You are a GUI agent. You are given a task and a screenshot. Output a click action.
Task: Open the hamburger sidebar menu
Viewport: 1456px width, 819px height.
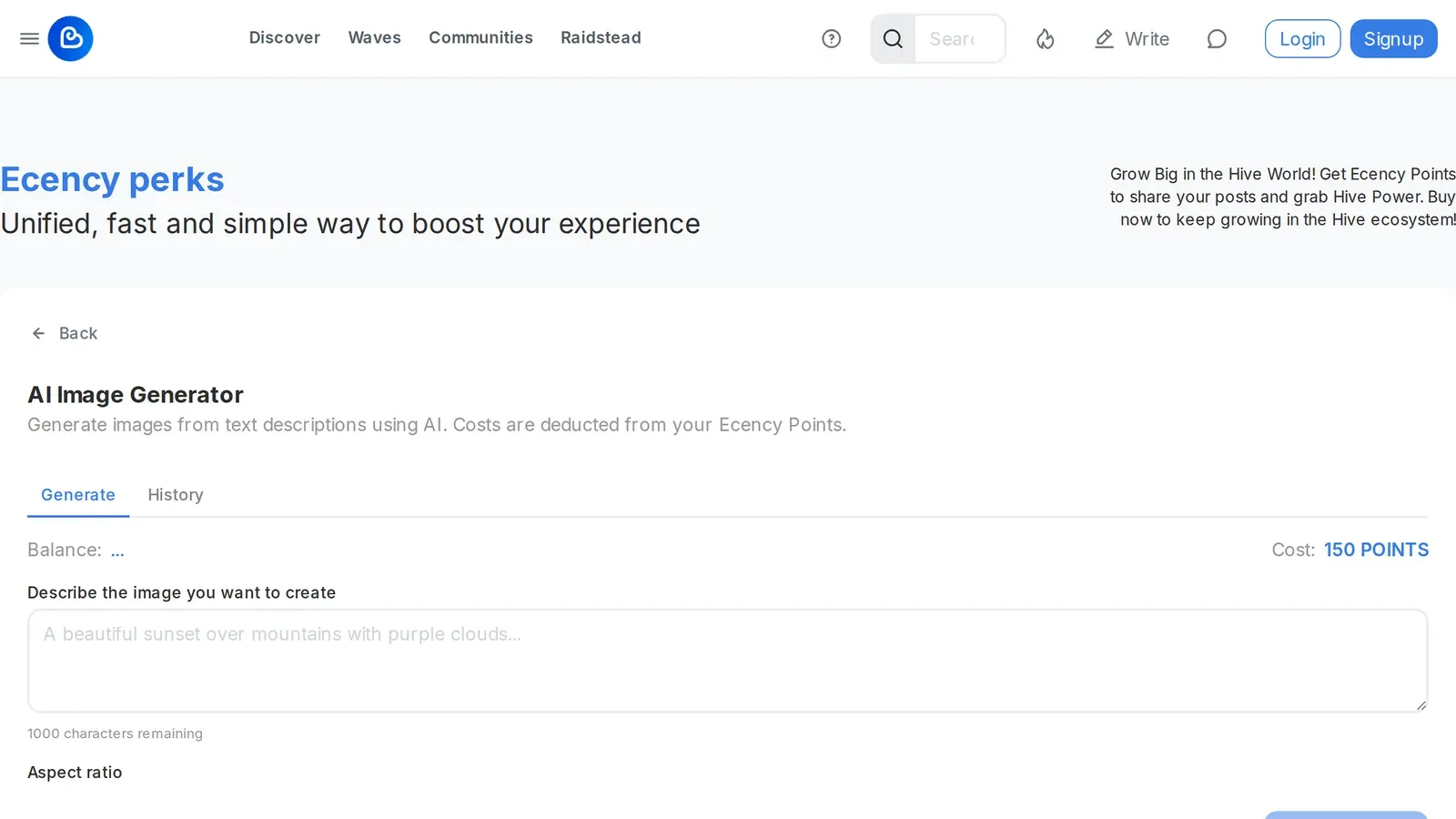pyautogui.click(x=29, y=38)
